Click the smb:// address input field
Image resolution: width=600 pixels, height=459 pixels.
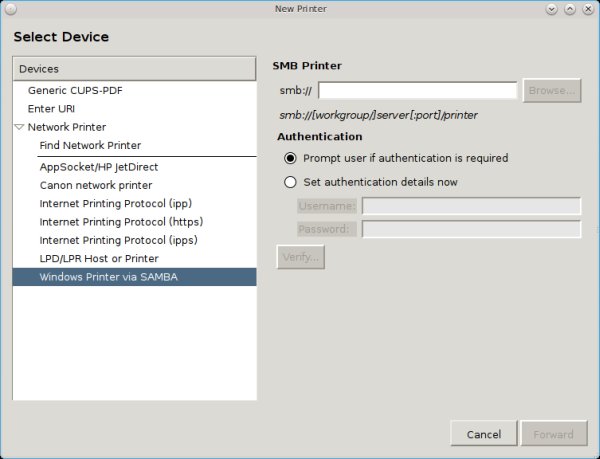tap(417, 91)
